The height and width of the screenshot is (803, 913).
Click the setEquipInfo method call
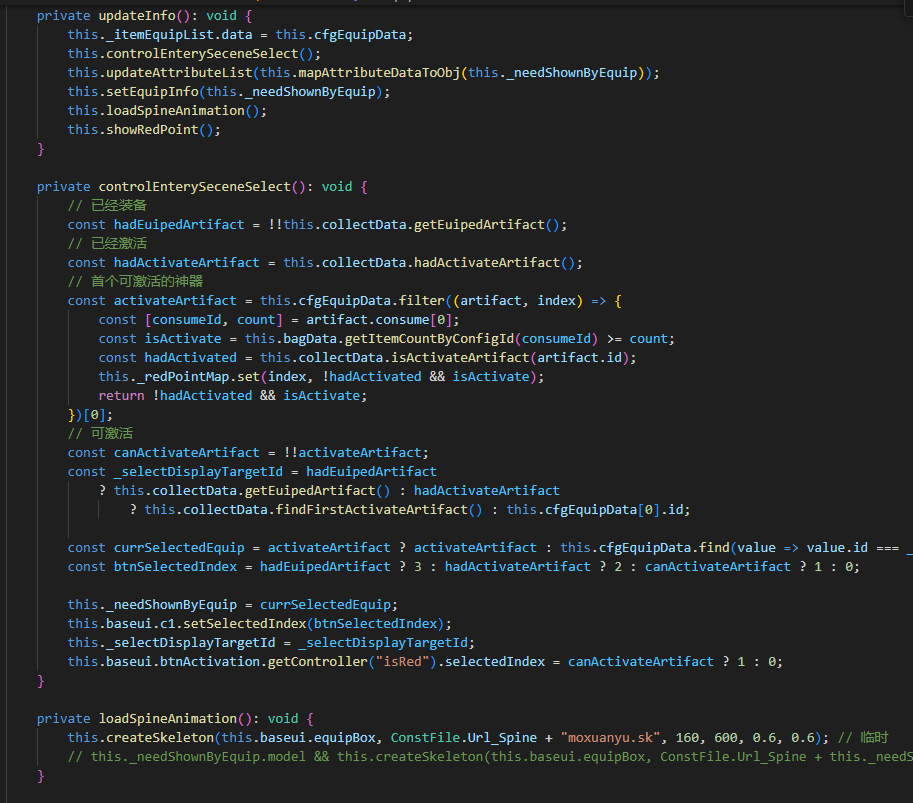[x=152, y=92]
